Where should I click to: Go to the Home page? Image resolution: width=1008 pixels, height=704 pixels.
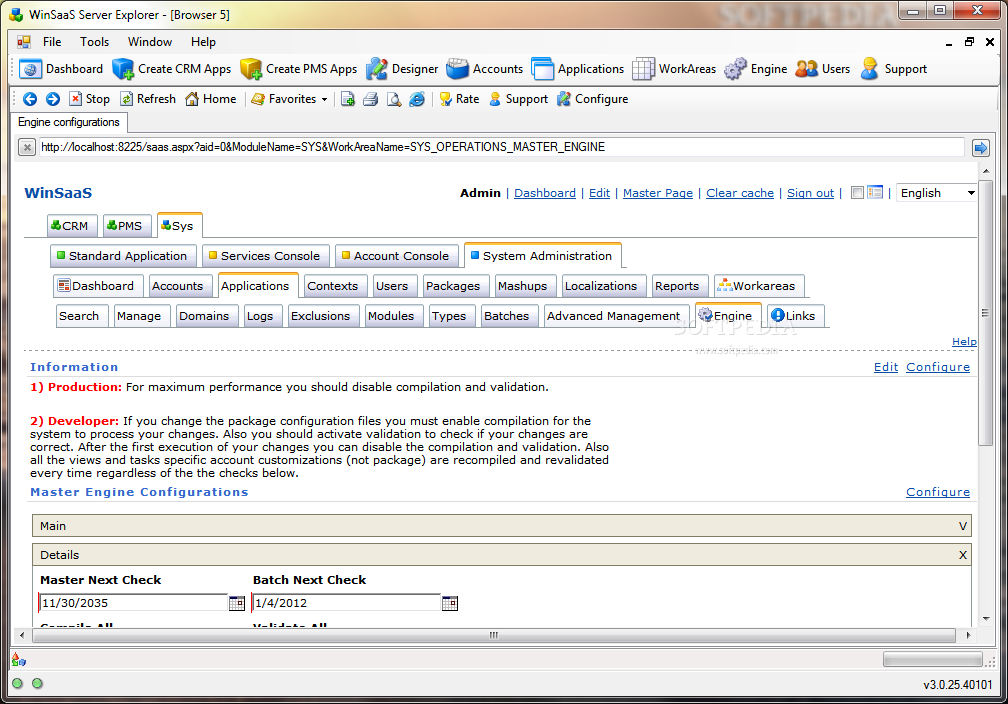coord(210,99)
